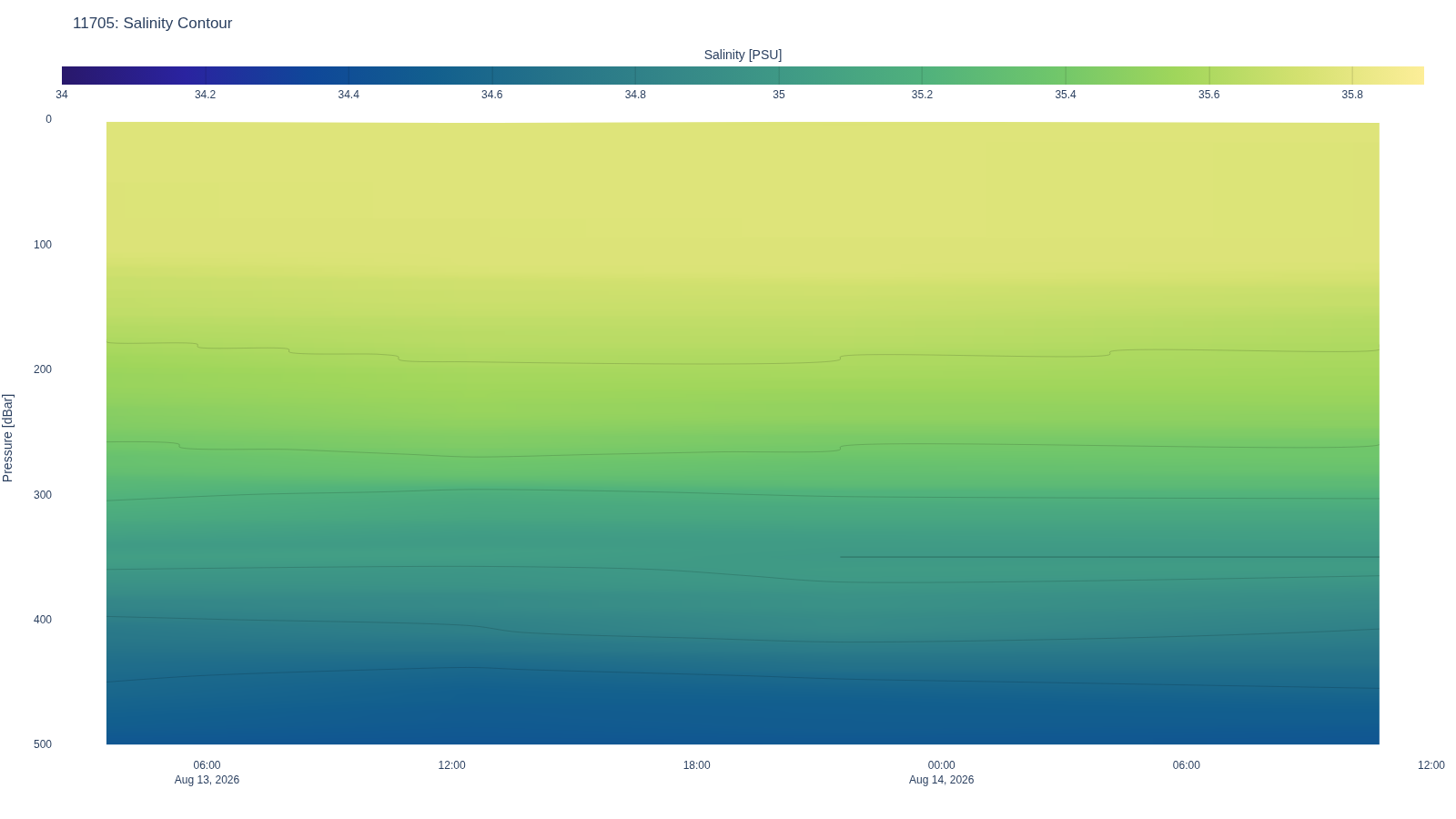Click the '11705: Salinity Contour' chart title
Viewport: 1456px width, 819px height.
pos(152,24)
